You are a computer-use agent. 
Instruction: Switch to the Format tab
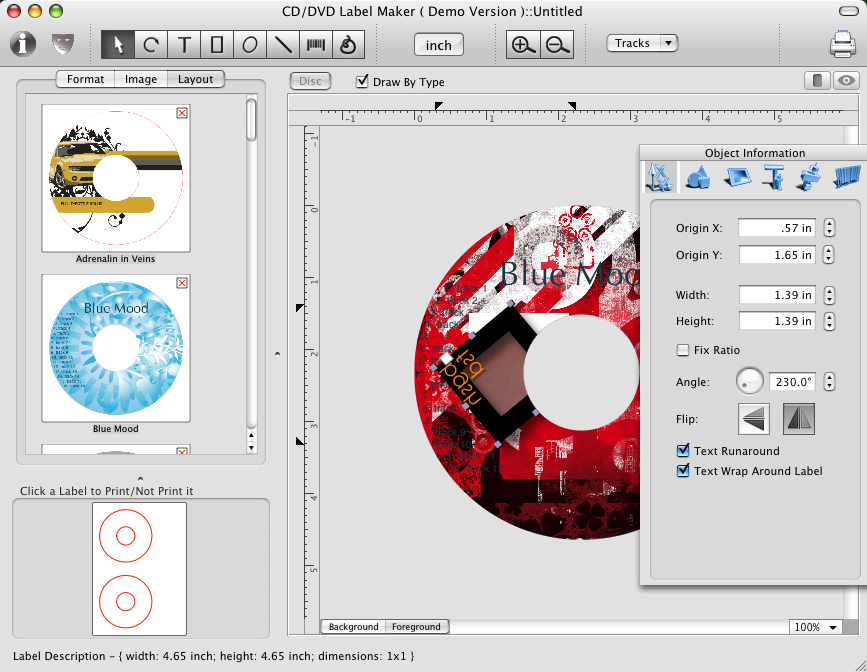click(x=85, y=79)
